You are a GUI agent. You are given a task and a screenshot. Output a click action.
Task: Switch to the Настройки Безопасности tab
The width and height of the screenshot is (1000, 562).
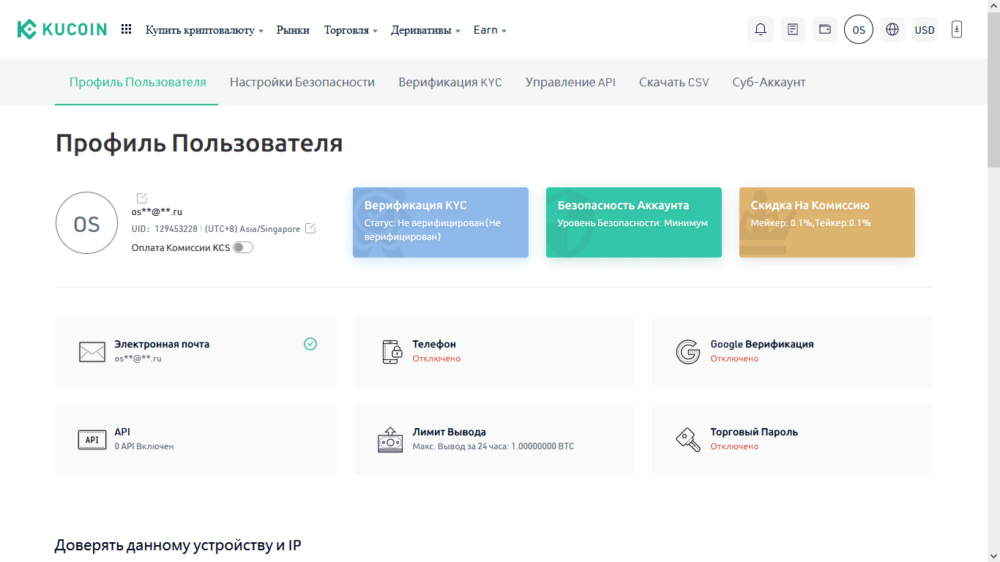point(302,82)
